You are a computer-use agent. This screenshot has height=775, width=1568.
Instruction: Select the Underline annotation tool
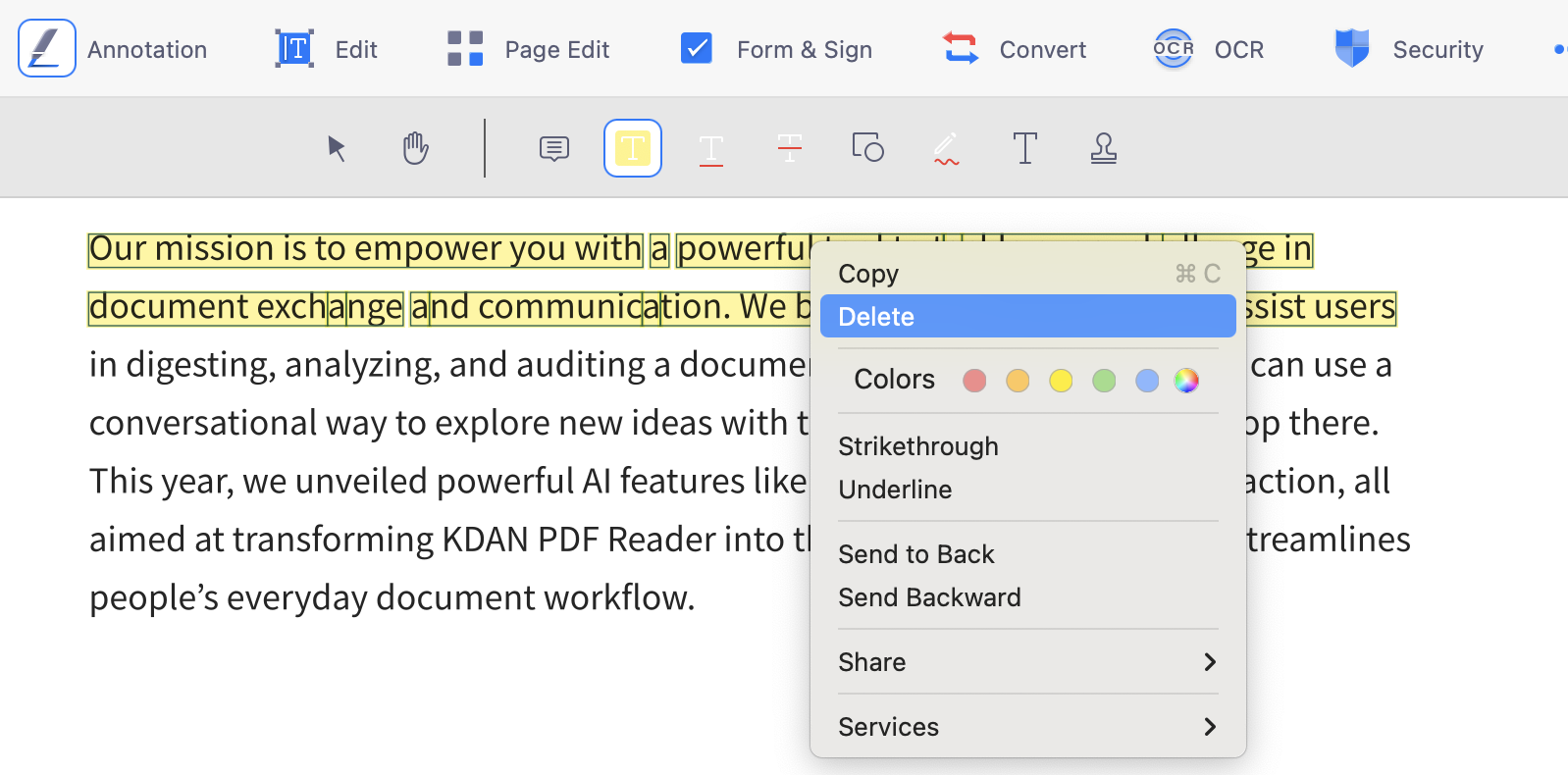point(711,150)
